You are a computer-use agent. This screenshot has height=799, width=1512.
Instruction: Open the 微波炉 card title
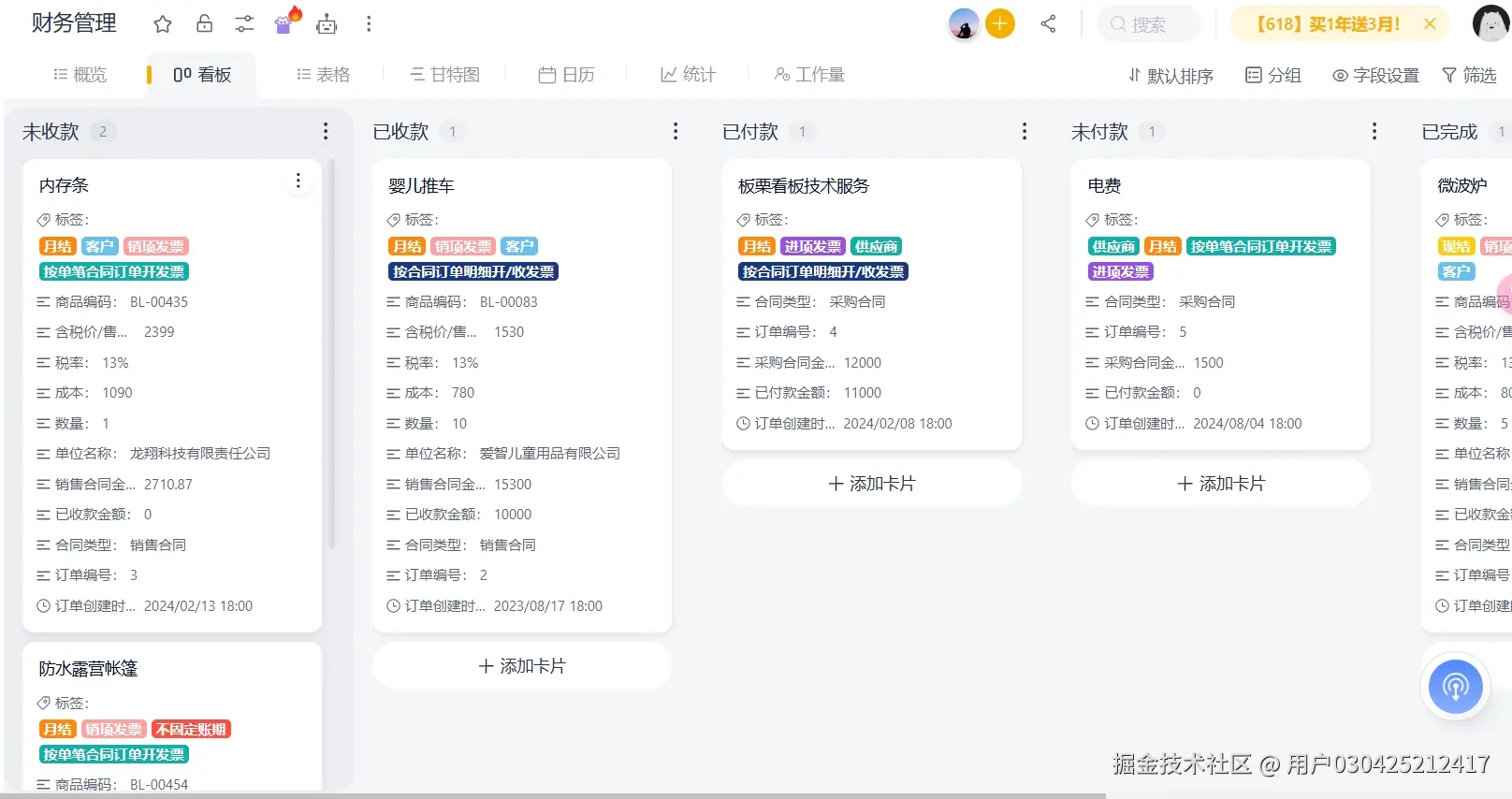click(x=1462, y=186)
